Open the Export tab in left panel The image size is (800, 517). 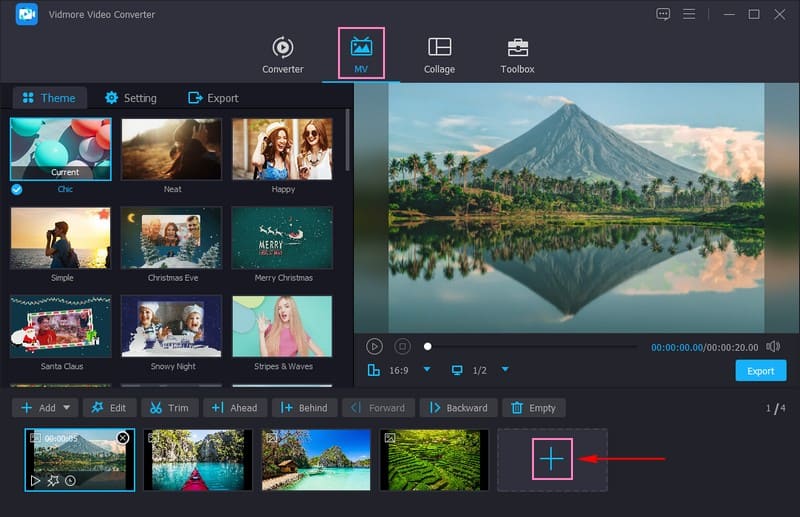click(213, 98)
